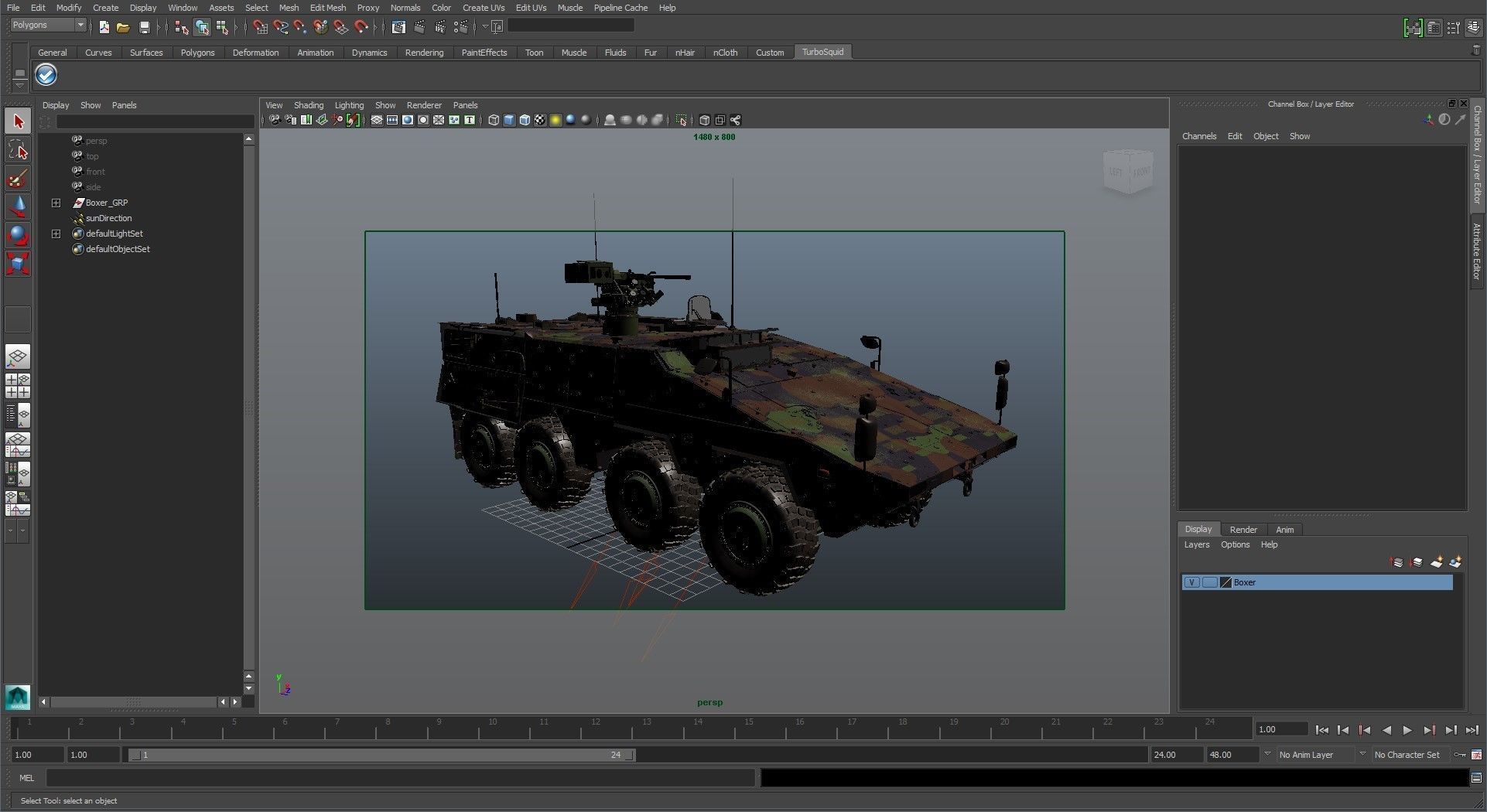Switch to the Render layer tab
The width and height of the screenshot is (1487, 812).
(1243, 530)
